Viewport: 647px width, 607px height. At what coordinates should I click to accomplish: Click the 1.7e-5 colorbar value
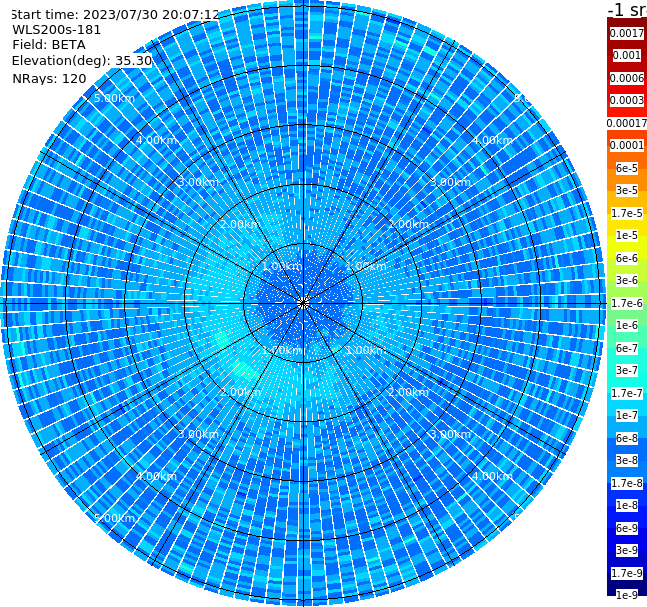(626, 213)
